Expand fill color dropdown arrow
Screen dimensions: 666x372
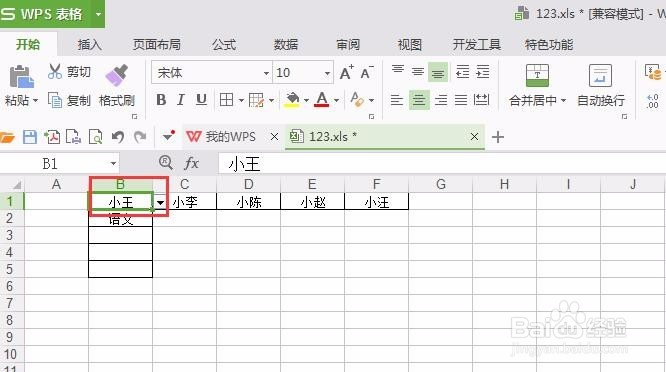pyautogui.click(x=306, y=101)
